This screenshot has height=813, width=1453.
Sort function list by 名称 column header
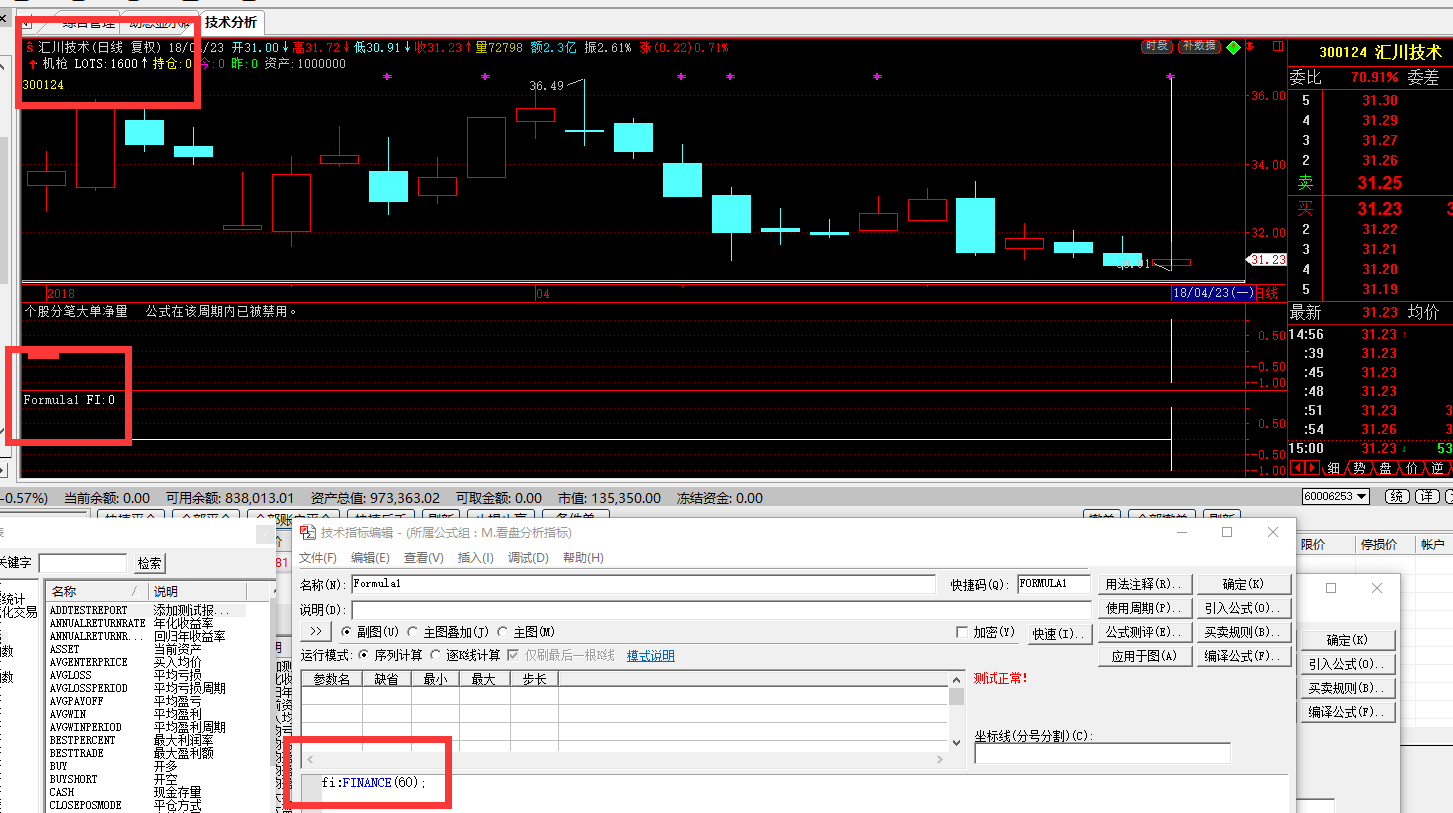(x=98, y=591)
